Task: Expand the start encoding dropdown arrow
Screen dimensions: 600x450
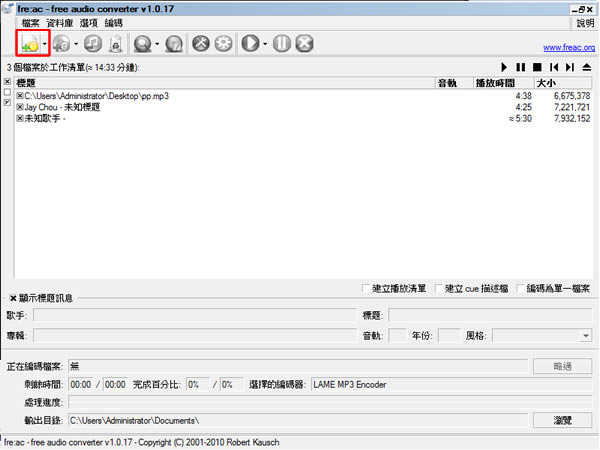Action: click(264, 44)
